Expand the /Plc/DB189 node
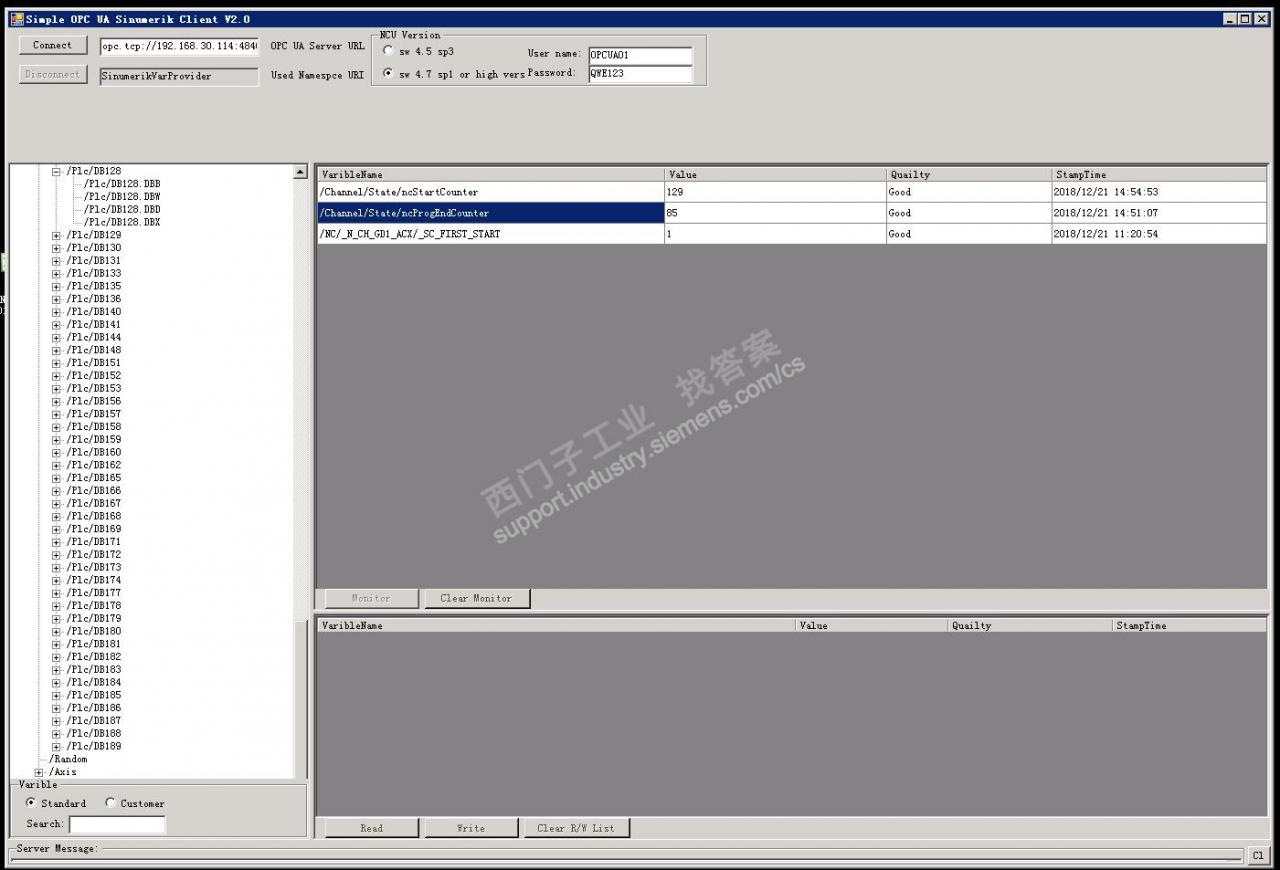1280x870 pixels. (57, 746)
